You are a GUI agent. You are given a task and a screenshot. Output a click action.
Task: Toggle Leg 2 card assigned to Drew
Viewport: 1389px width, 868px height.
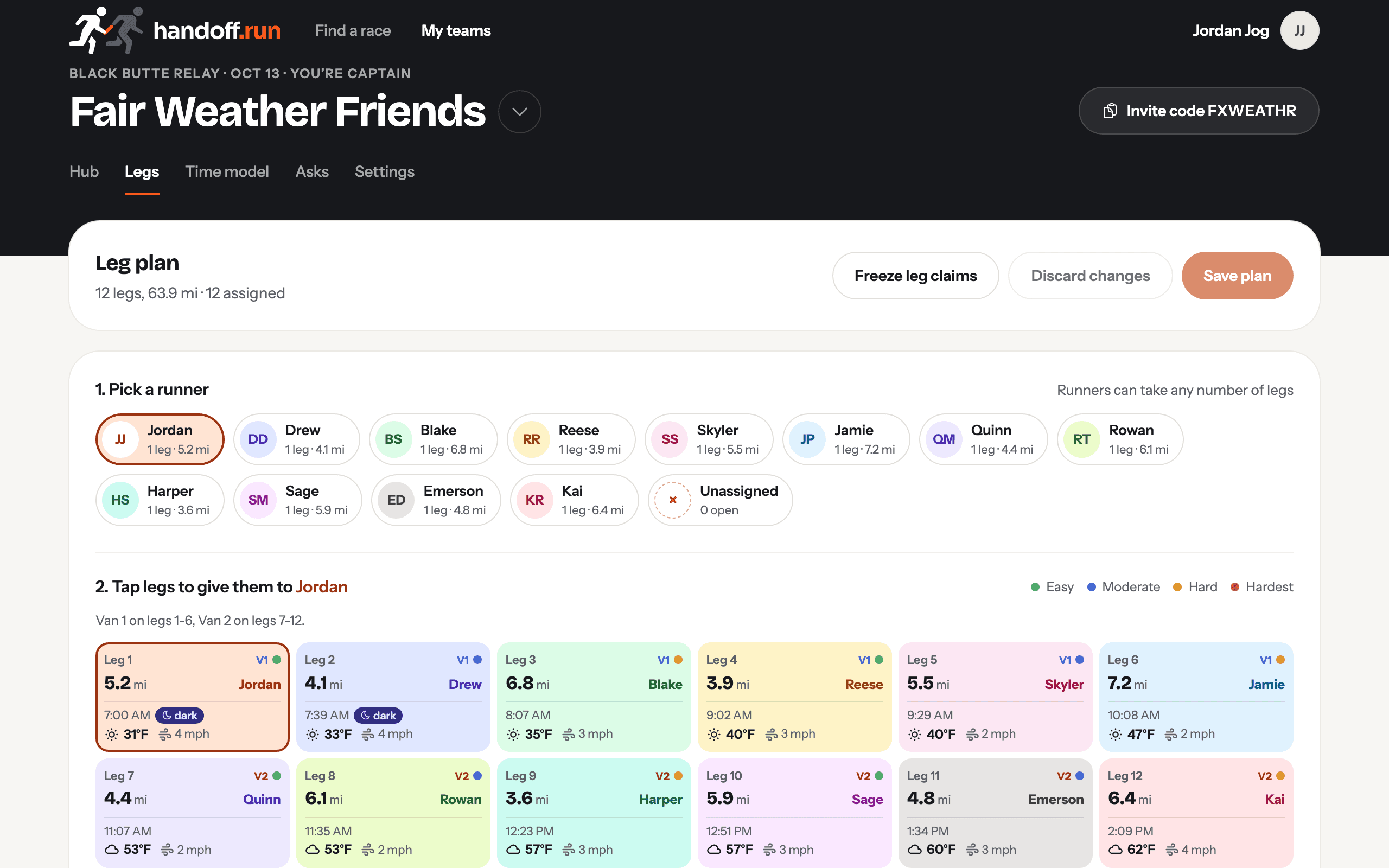pos(393,697)
